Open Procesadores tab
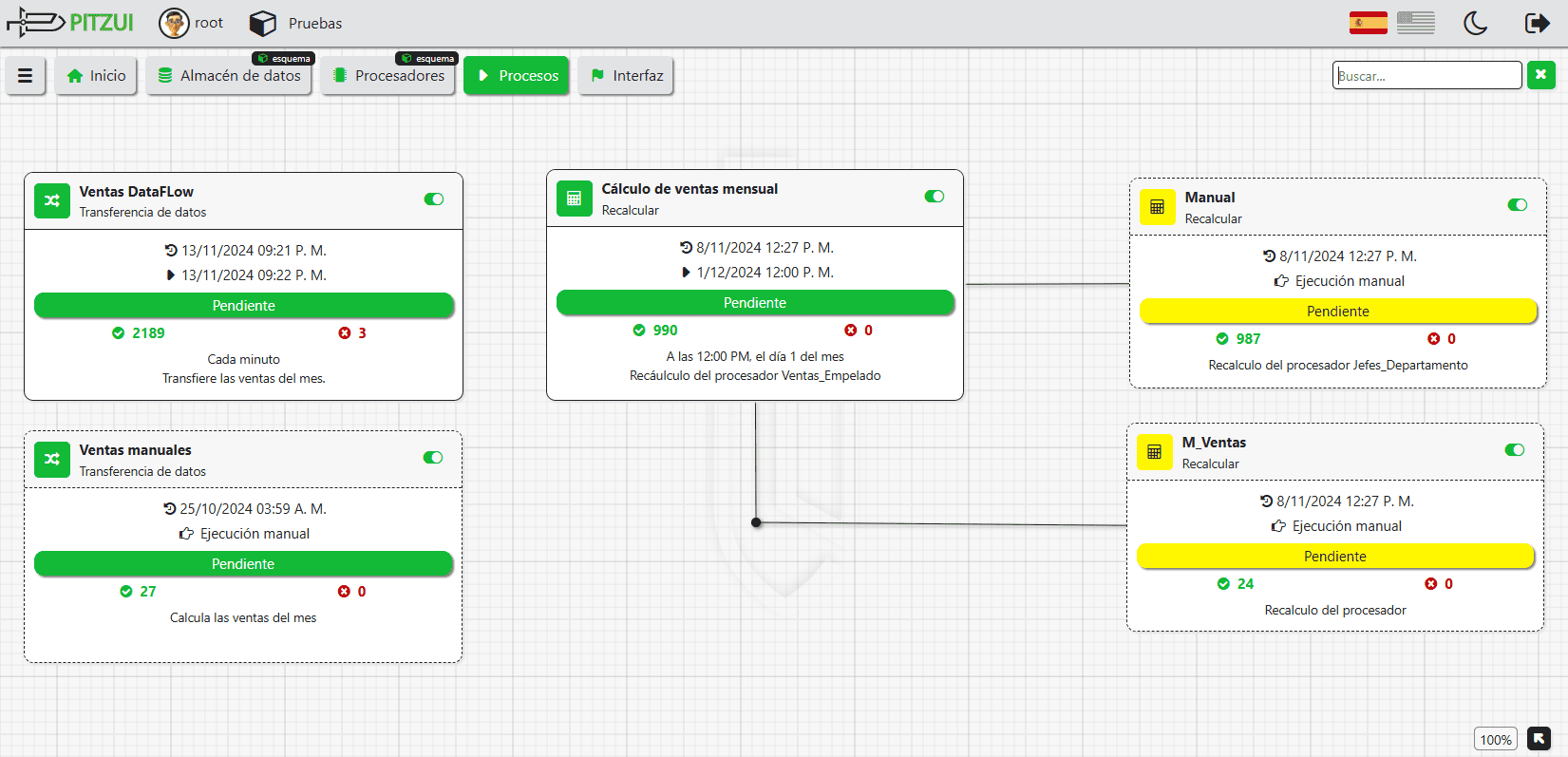Image resolution: width=1568 pixels, height=757 pixels. click(388, 75)
